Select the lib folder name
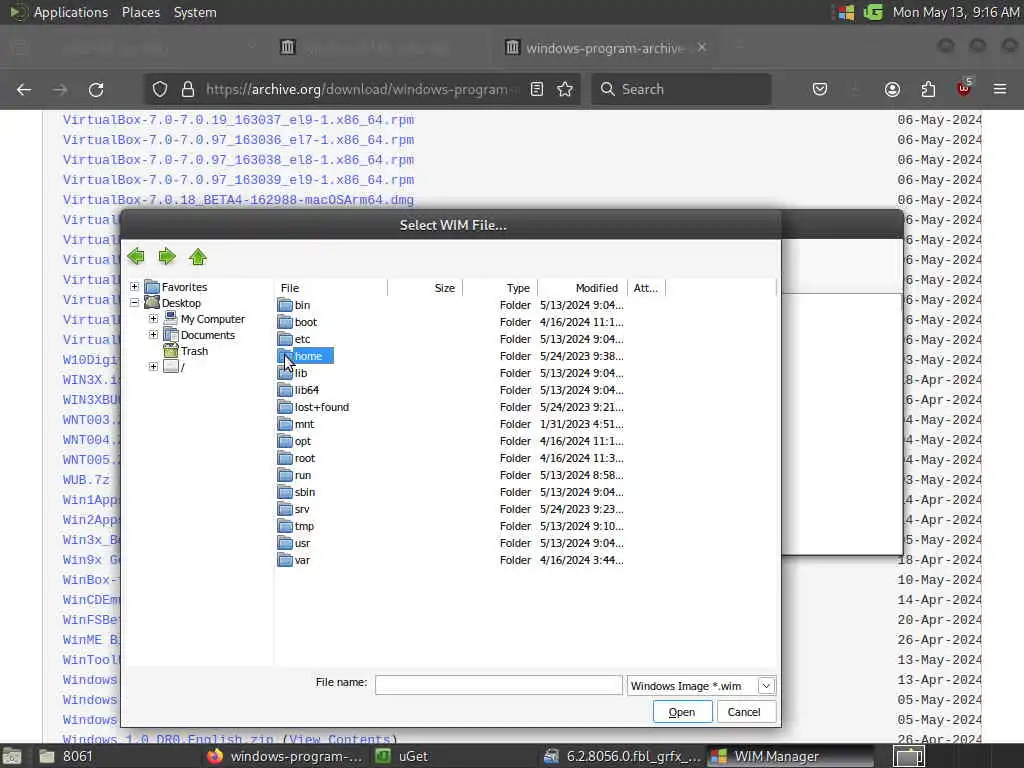 tap(300, 373)
